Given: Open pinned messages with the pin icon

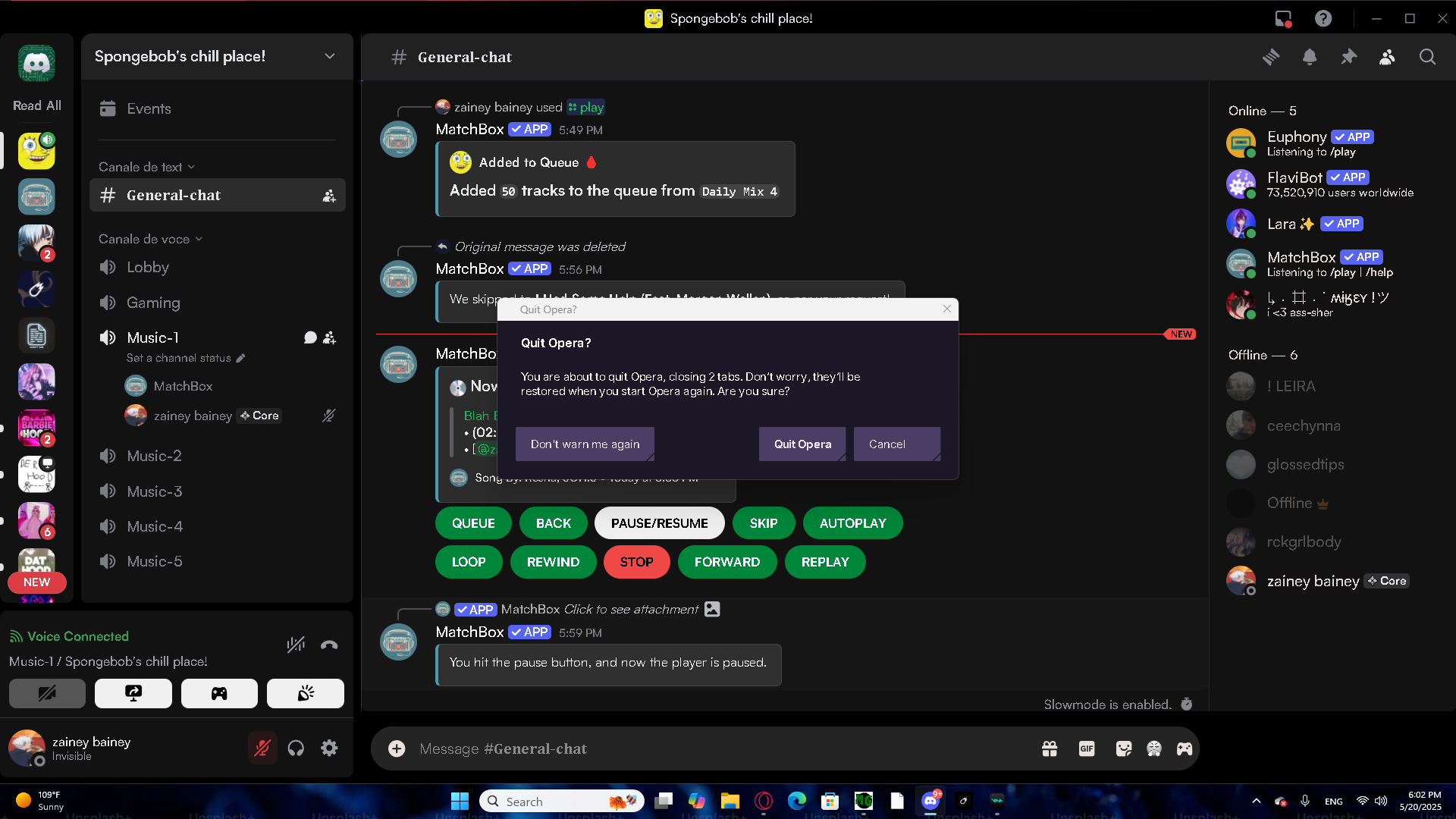Looking at the screenshot, I should 1348,57.
